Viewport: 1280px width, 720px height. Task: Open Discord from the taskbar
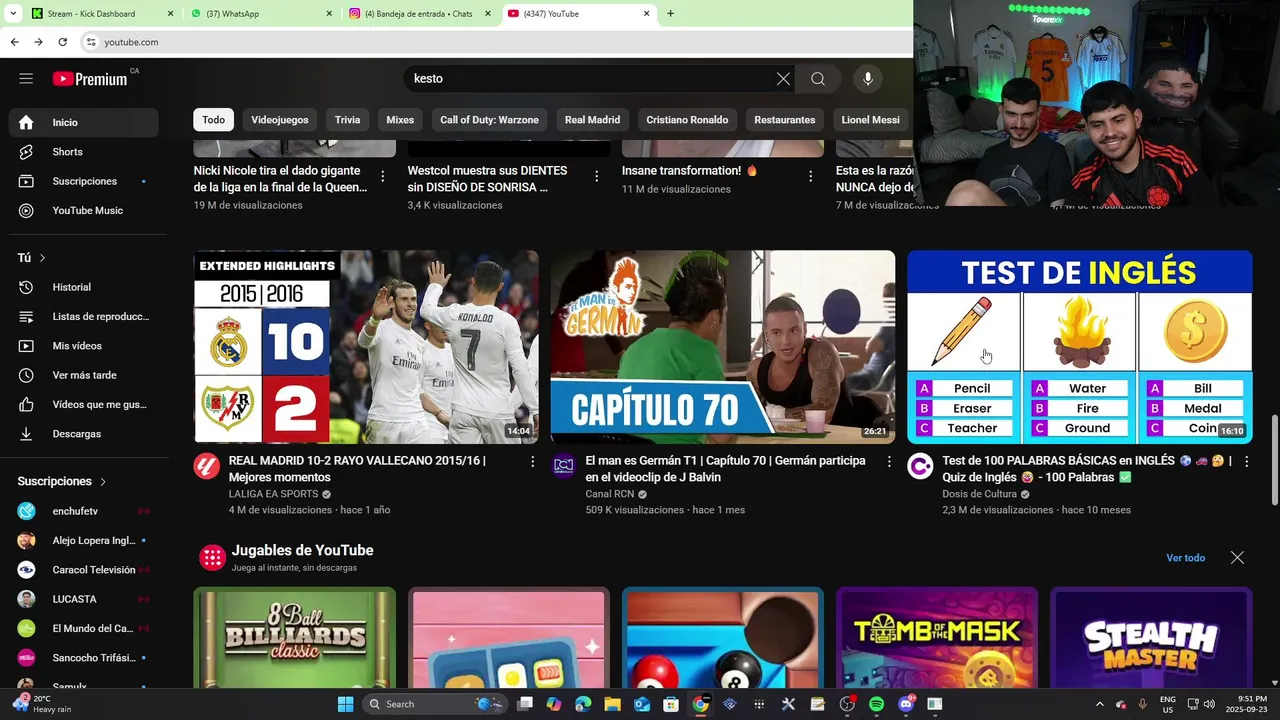pos(906,704)
